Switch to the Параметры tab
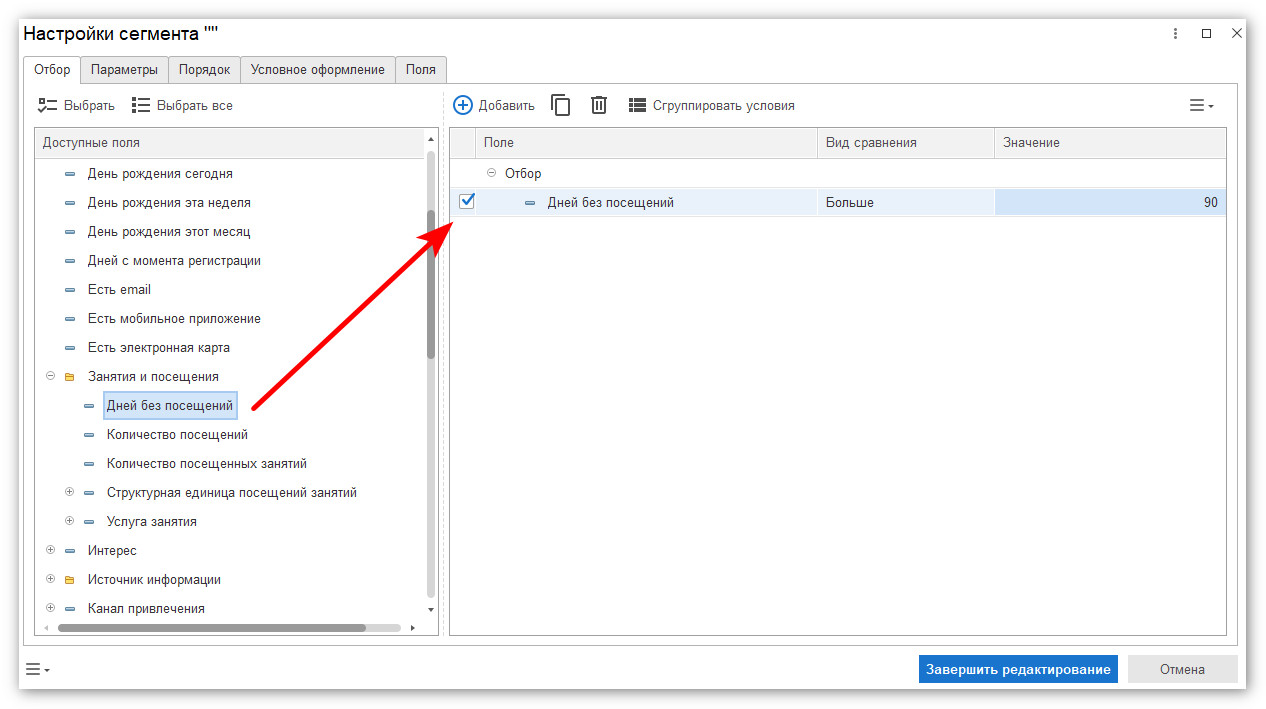Image resolution: width=1266 pixels, height=709 pixels. pyautogui.click(x=124, y=70)
